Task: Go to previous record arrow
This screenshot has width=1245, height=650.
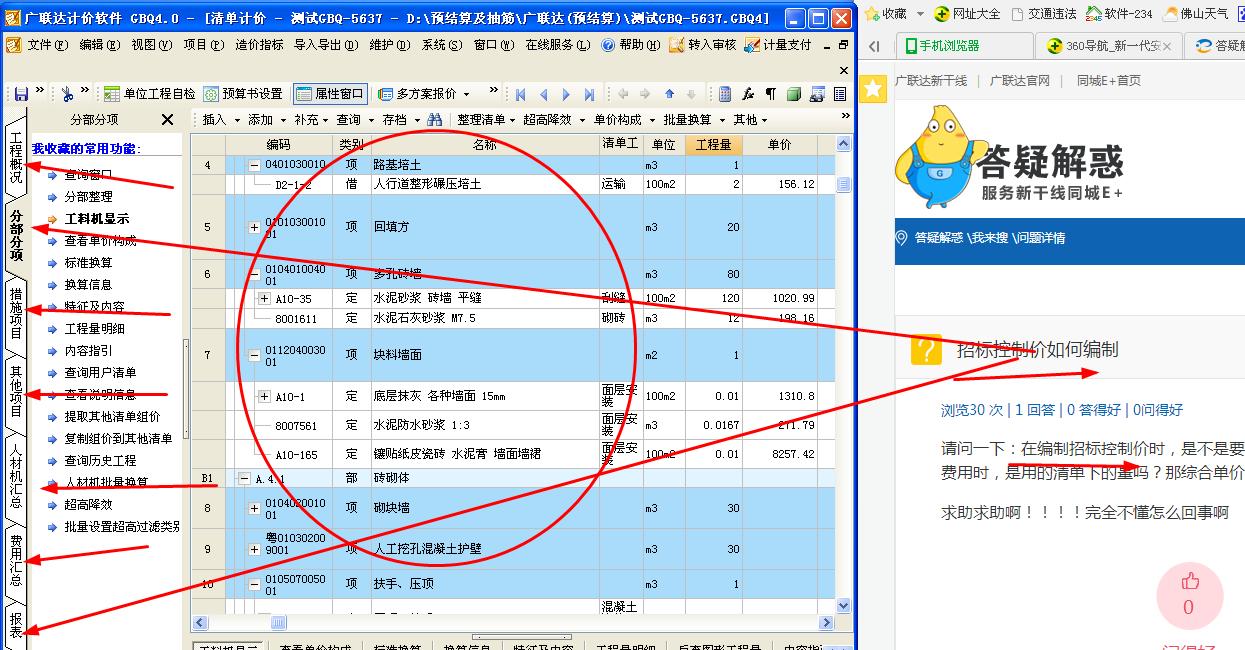Action: point(544,94)
